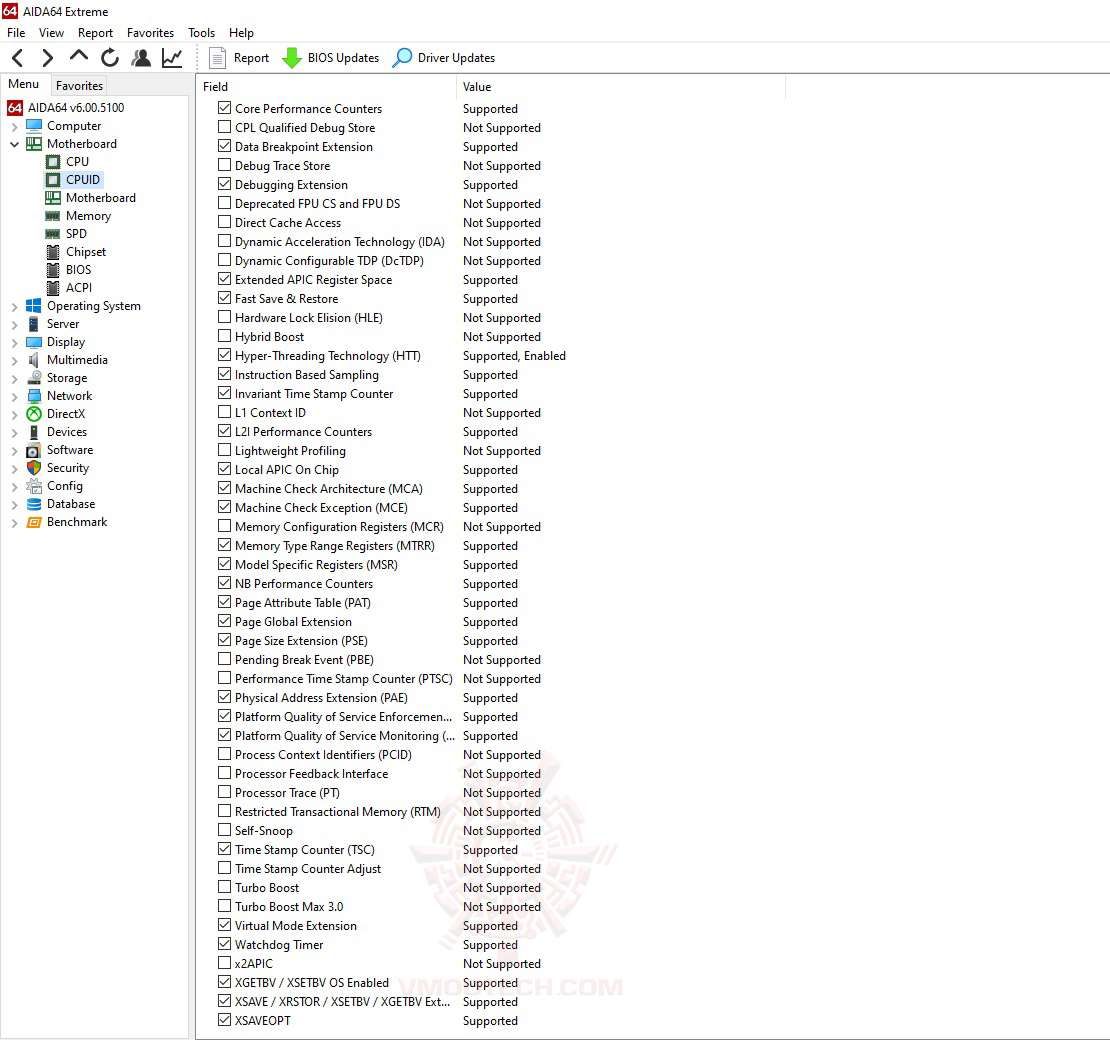Open the Motherboard sub-item icon
Screen dimensions: 1110x1040
pos(53,198)
